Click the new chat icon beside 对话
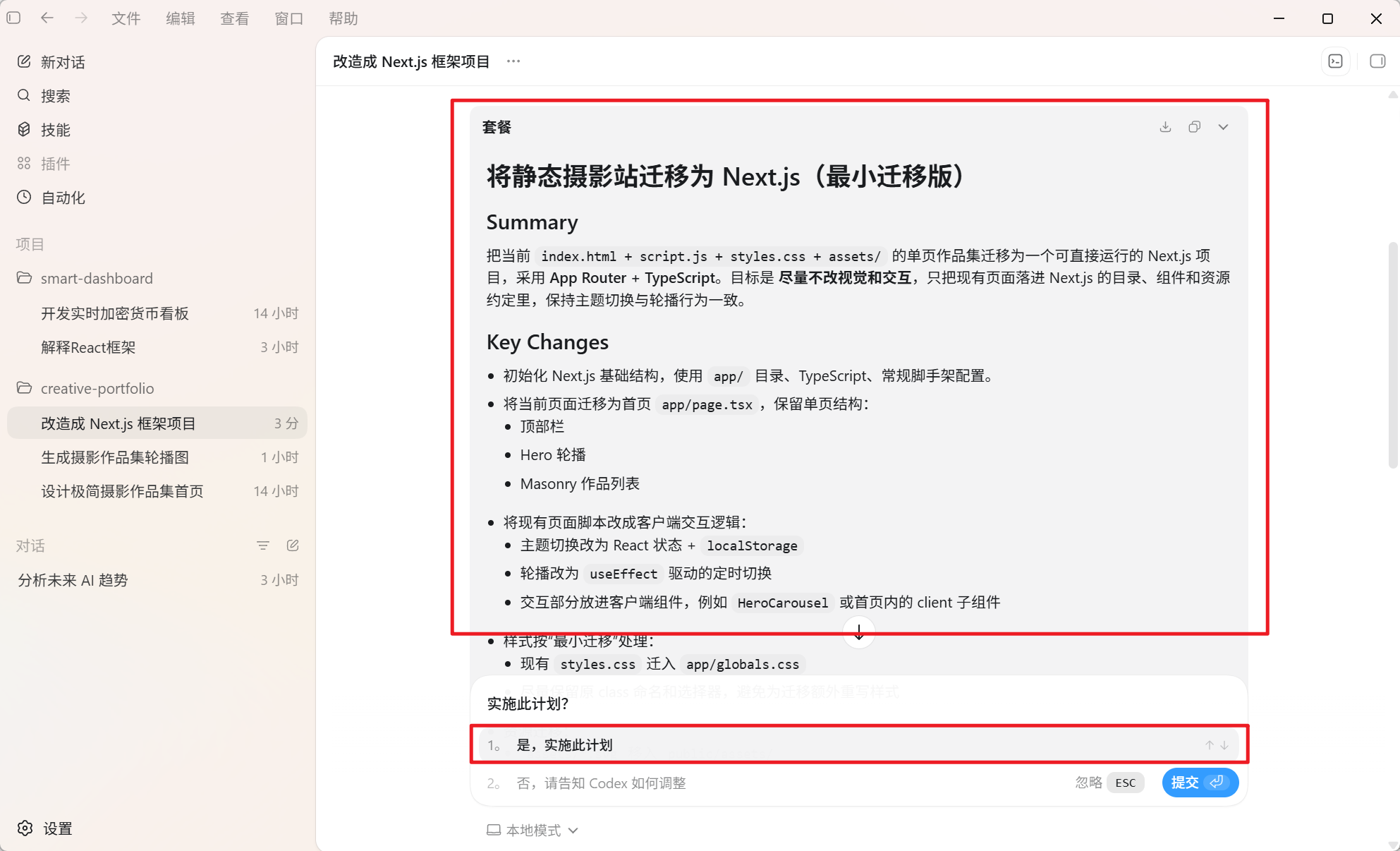Screen dimensions: 1400x851 coord(293,545)
